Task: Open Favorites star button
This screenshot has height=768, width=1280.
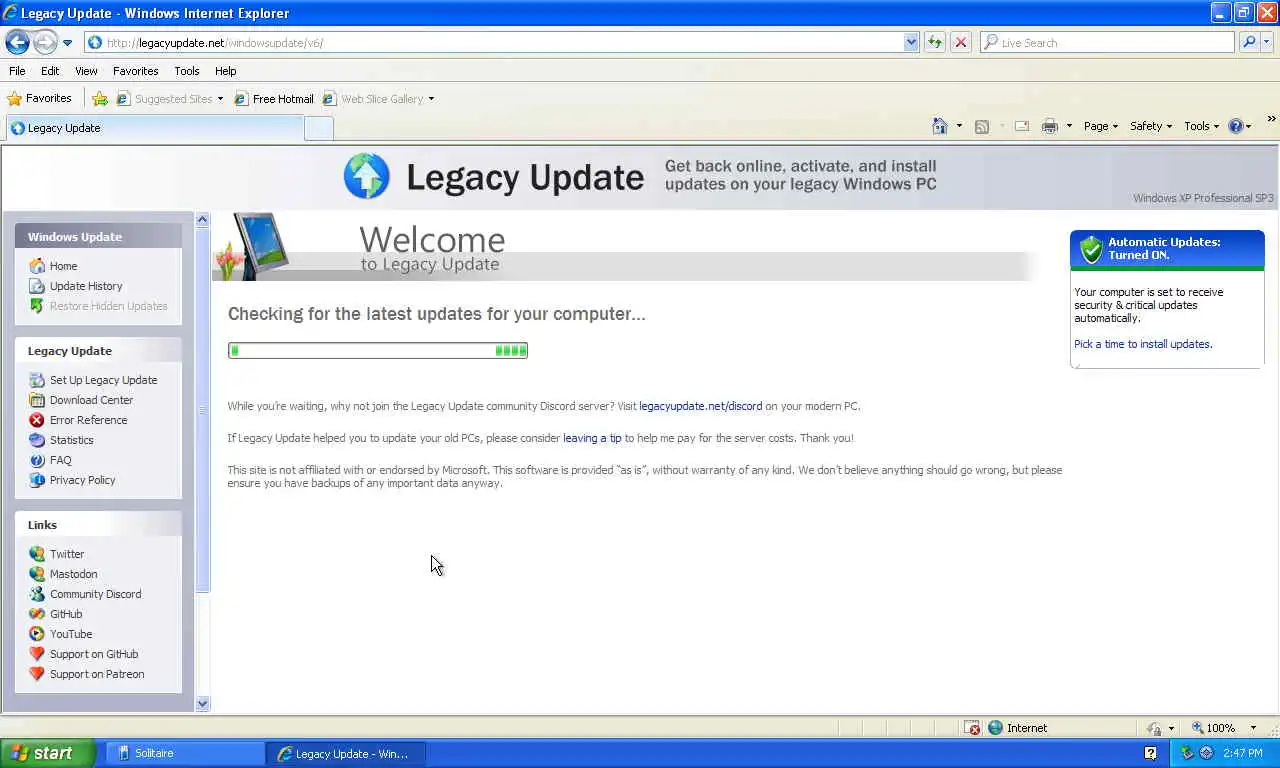Action: point(40,98)
